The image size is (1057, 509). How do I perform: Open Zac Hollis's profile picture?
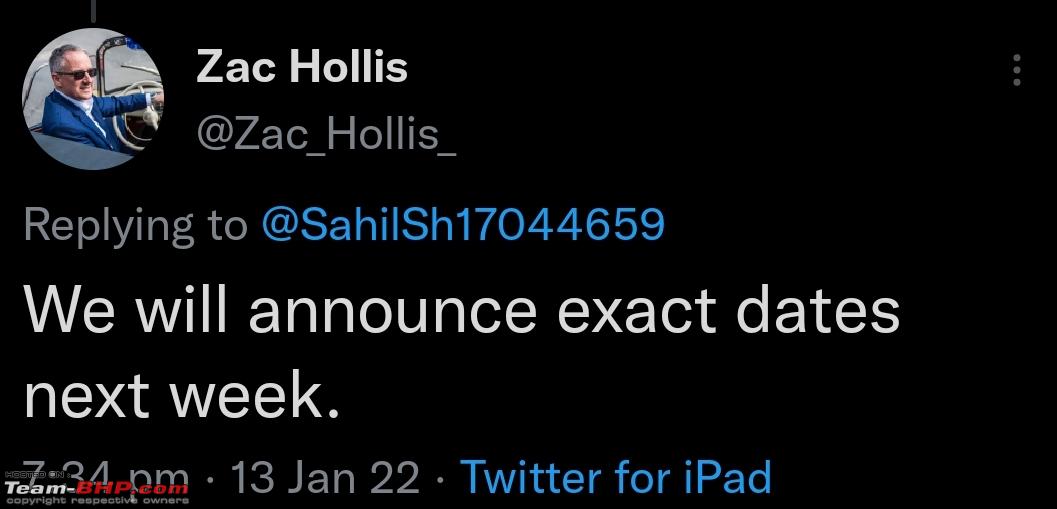tap(92, 98)
